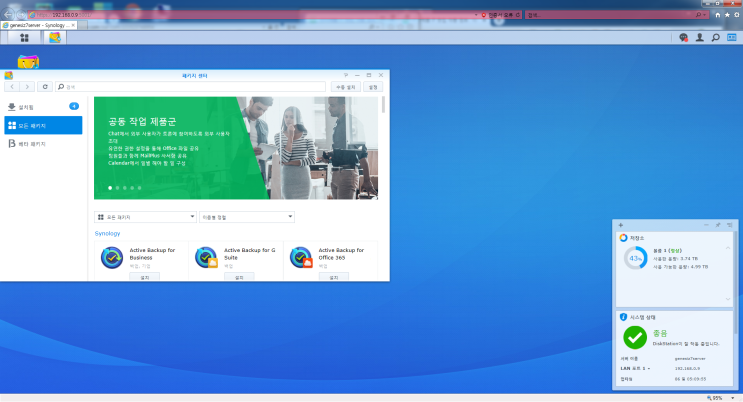
Task: Open the Package Center desktop shortcut
Action: coord(28,62)
